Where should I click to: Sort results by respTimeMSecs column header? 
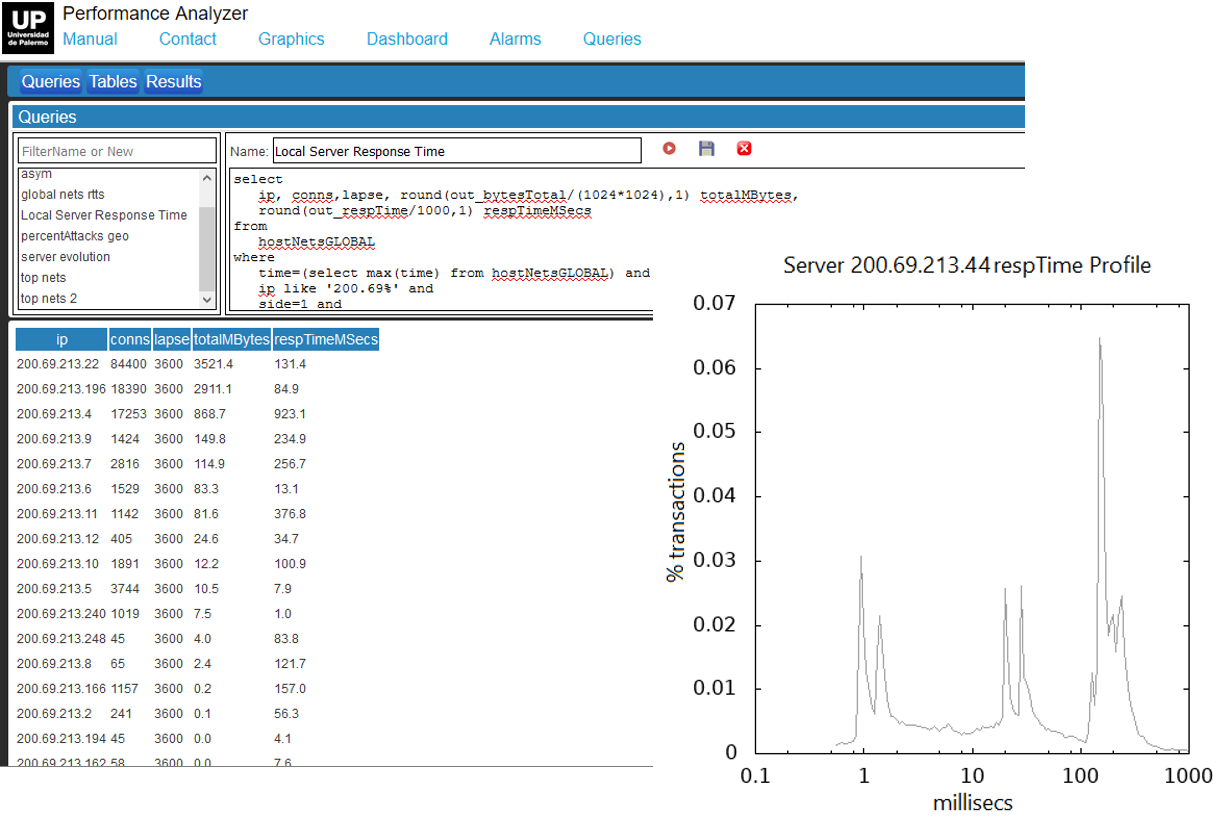(326, 339)
